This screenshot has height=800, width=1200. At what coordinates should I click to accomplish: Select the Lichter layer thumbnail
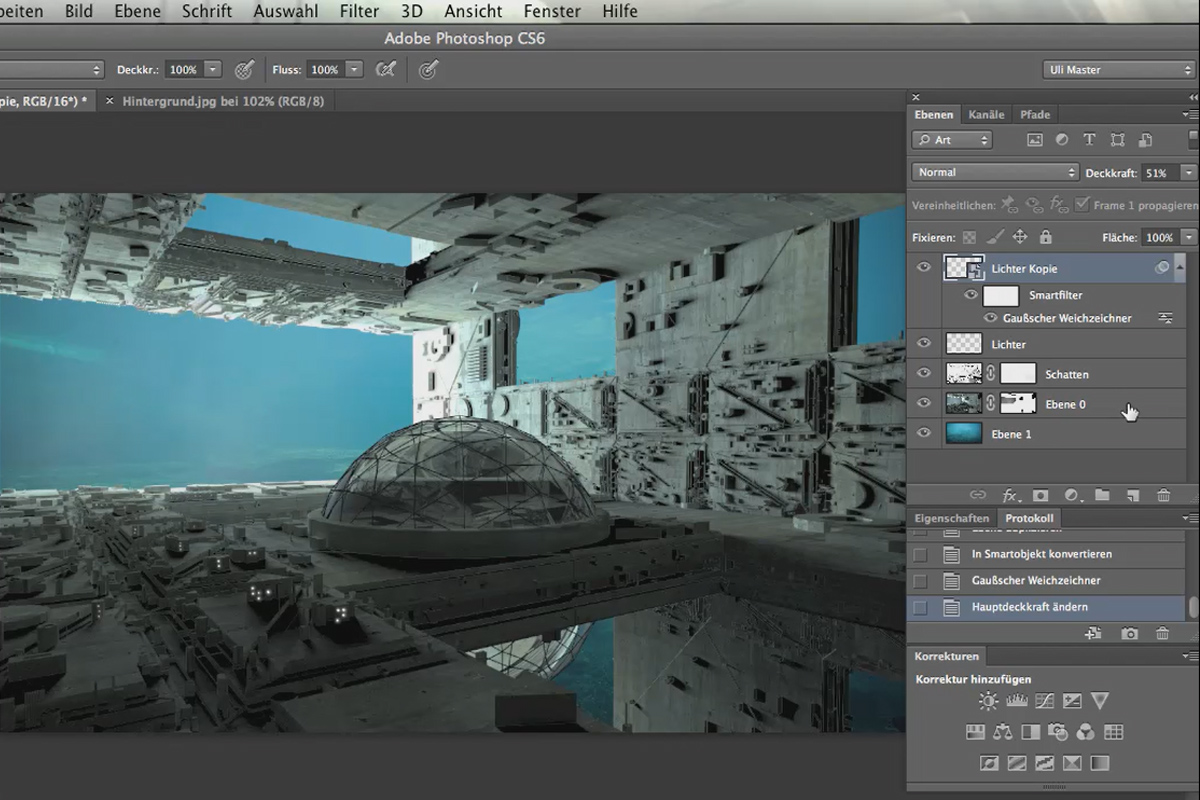[965, 344]
